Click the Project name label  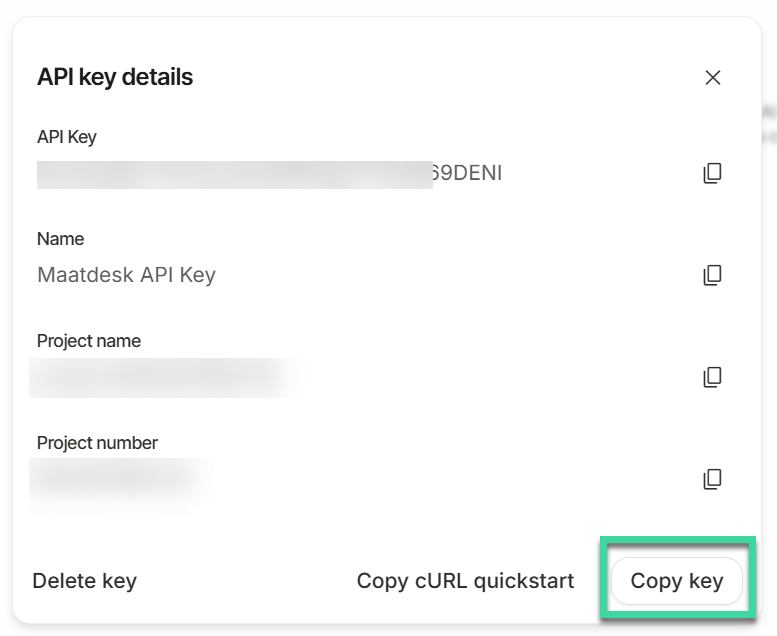89,341
